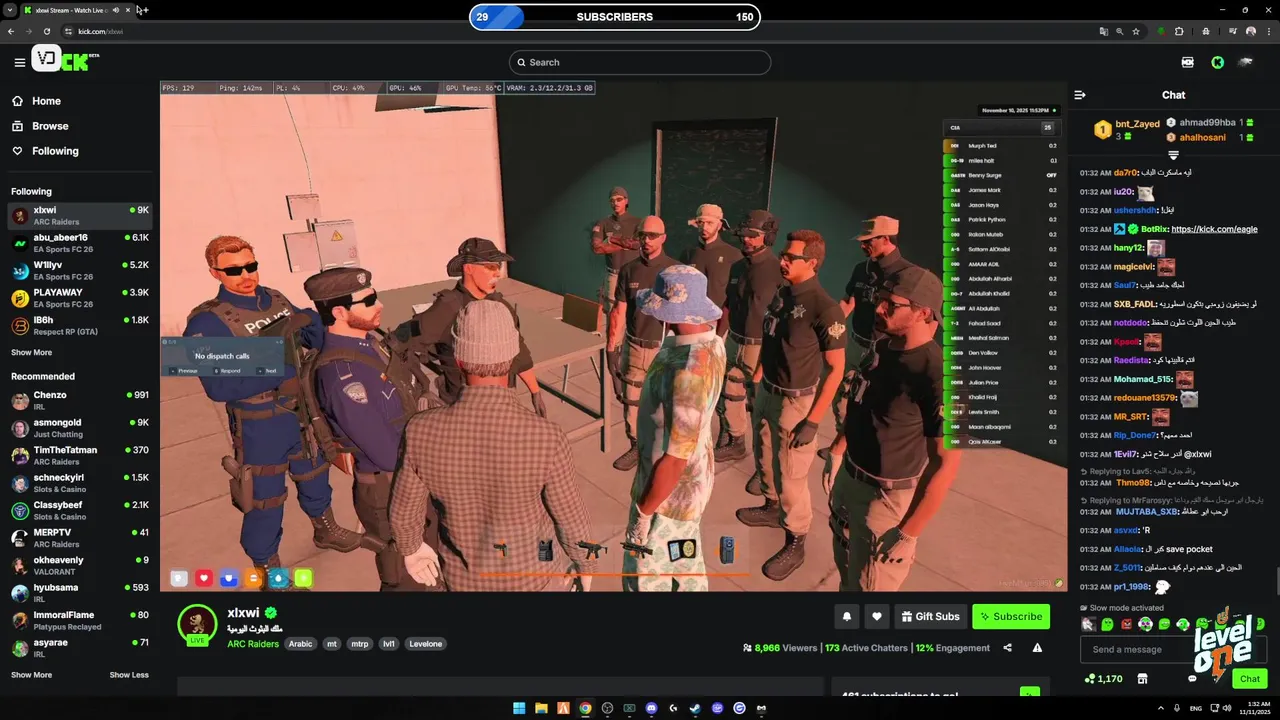Screen dimensions: 1280x720
Task: Open the kick.com/eagle link in chat
Action: [x=1214, y=229]
